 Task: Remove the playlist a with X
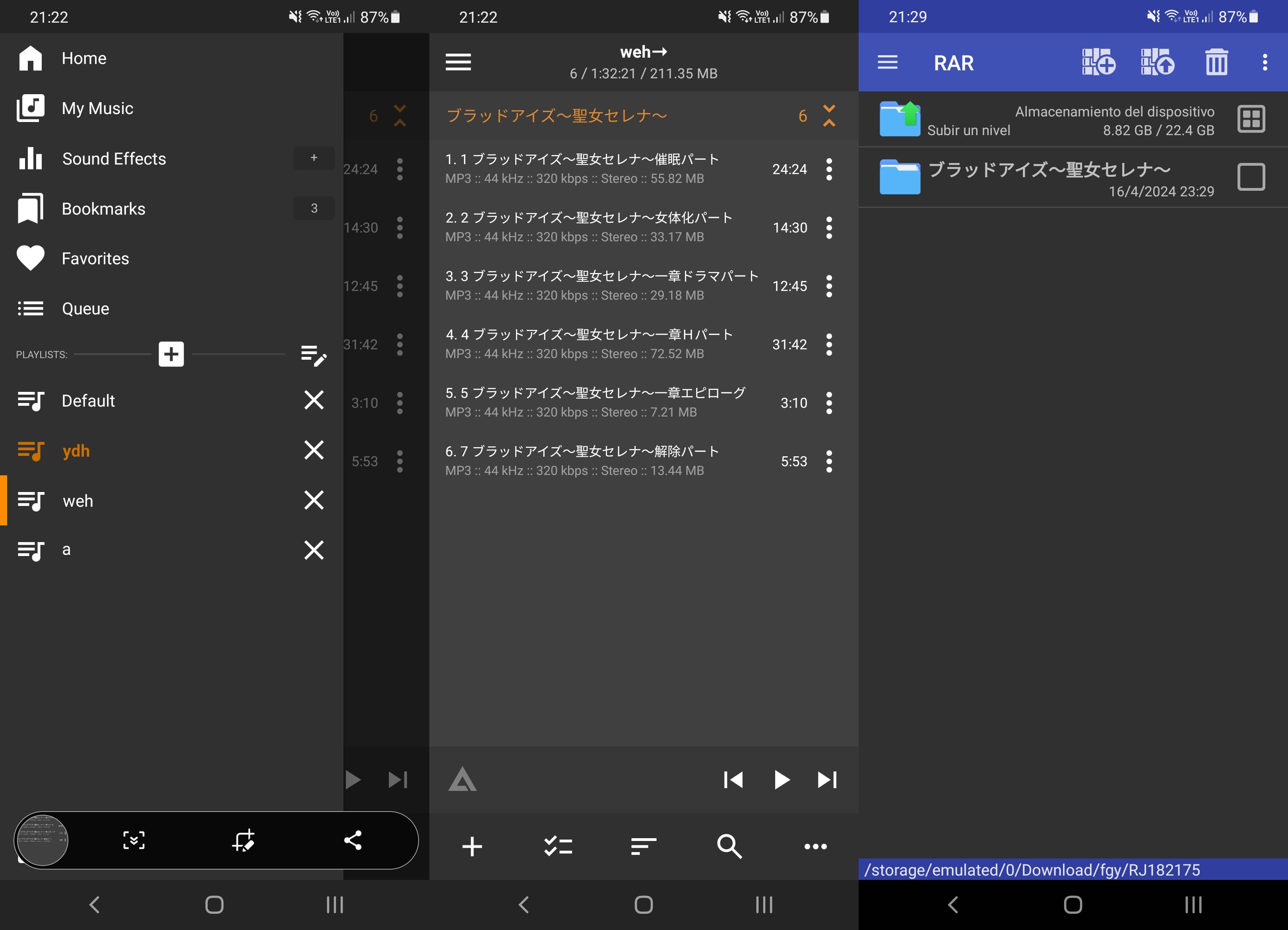(314, 550)
